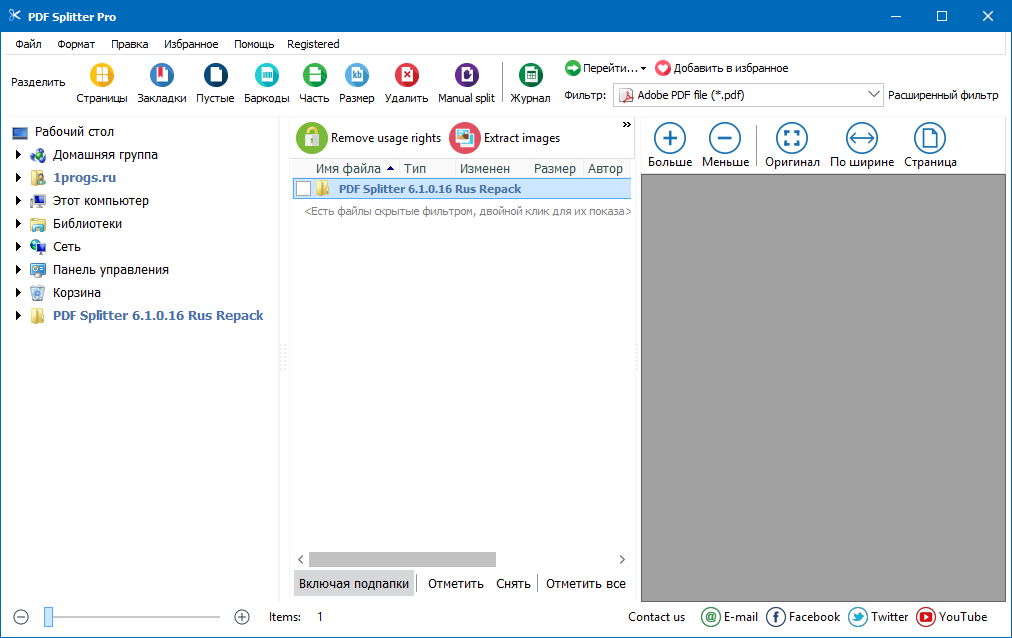1012x638 pixels.
Task: Open the YouTube link
Action: pos(951,617)
